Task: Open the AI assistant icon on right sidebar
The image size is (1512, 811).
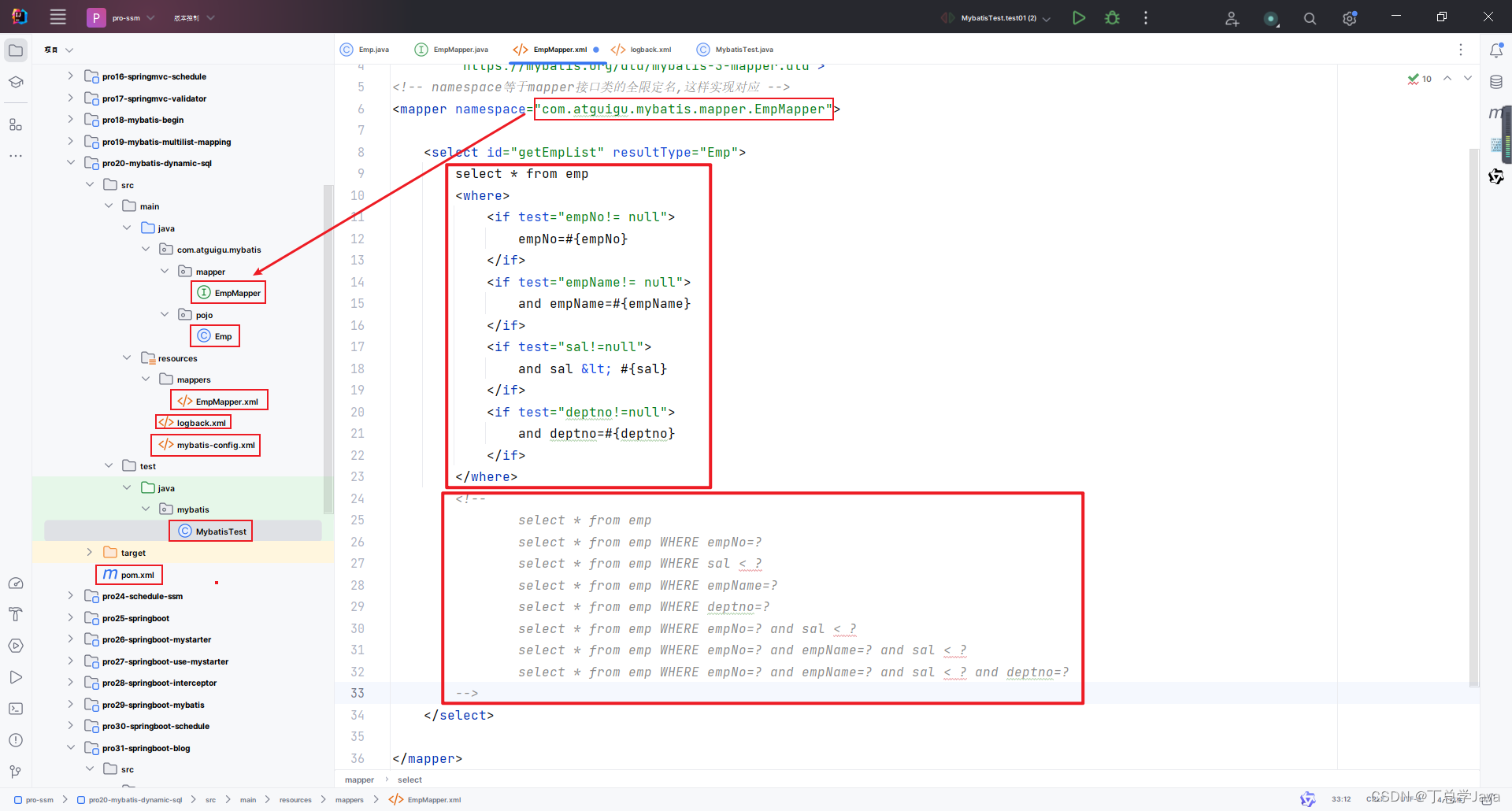Action: (x=1496, y=176)
